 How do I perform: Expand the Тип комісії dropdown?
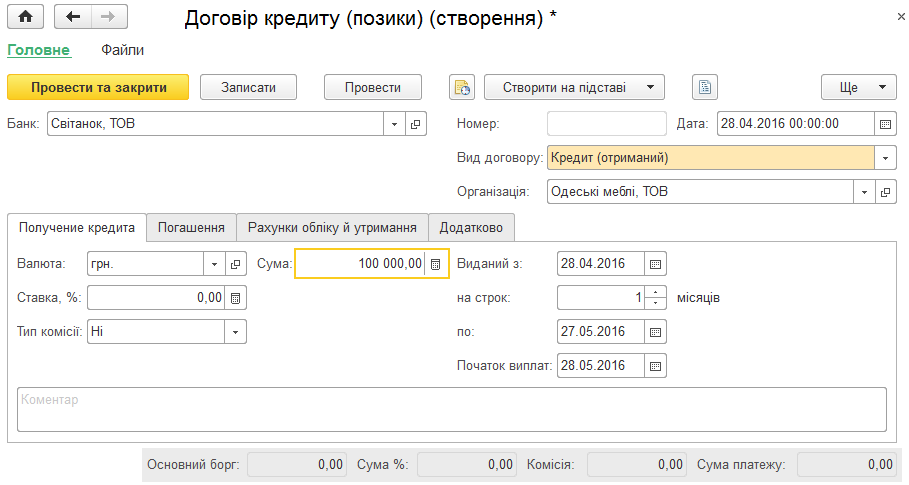click(x=235, y=332)
